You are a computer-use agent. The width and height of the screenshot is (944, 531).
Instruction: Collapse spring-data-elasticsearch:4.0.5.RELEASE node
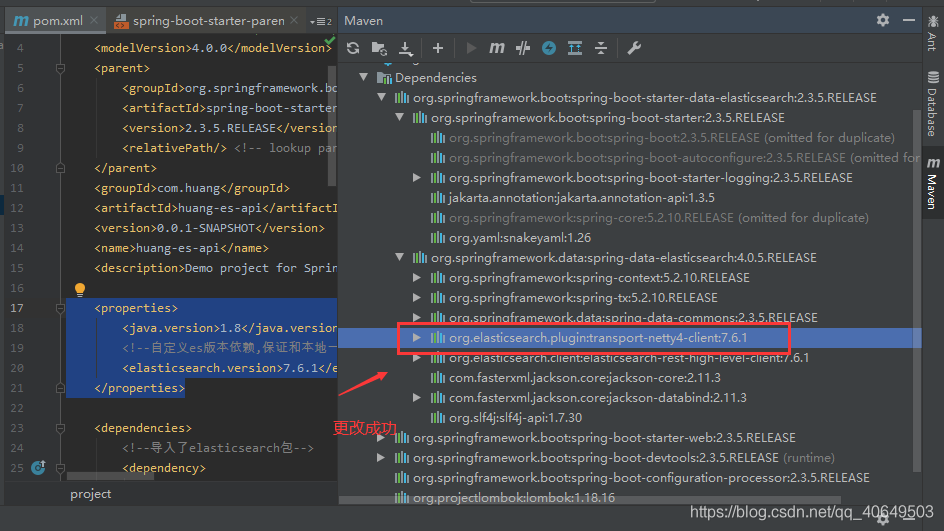pos(399,257)
